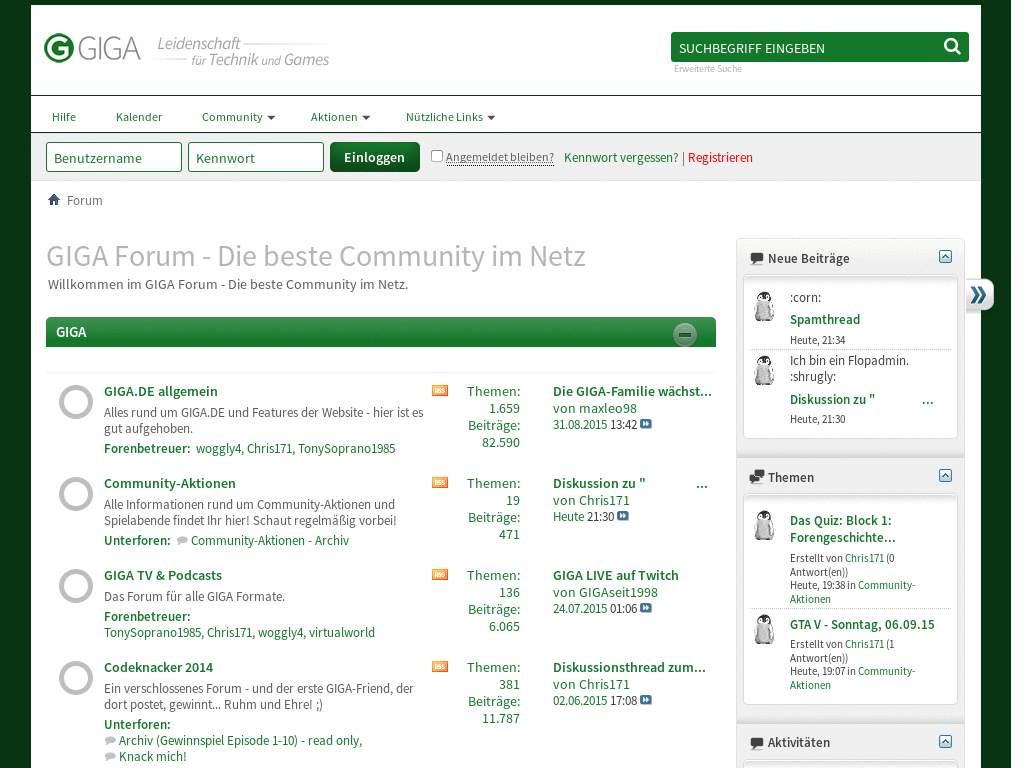Click GIGA TV & Podcasts forum status icon
1024x768 pixels.
(76, 586)
